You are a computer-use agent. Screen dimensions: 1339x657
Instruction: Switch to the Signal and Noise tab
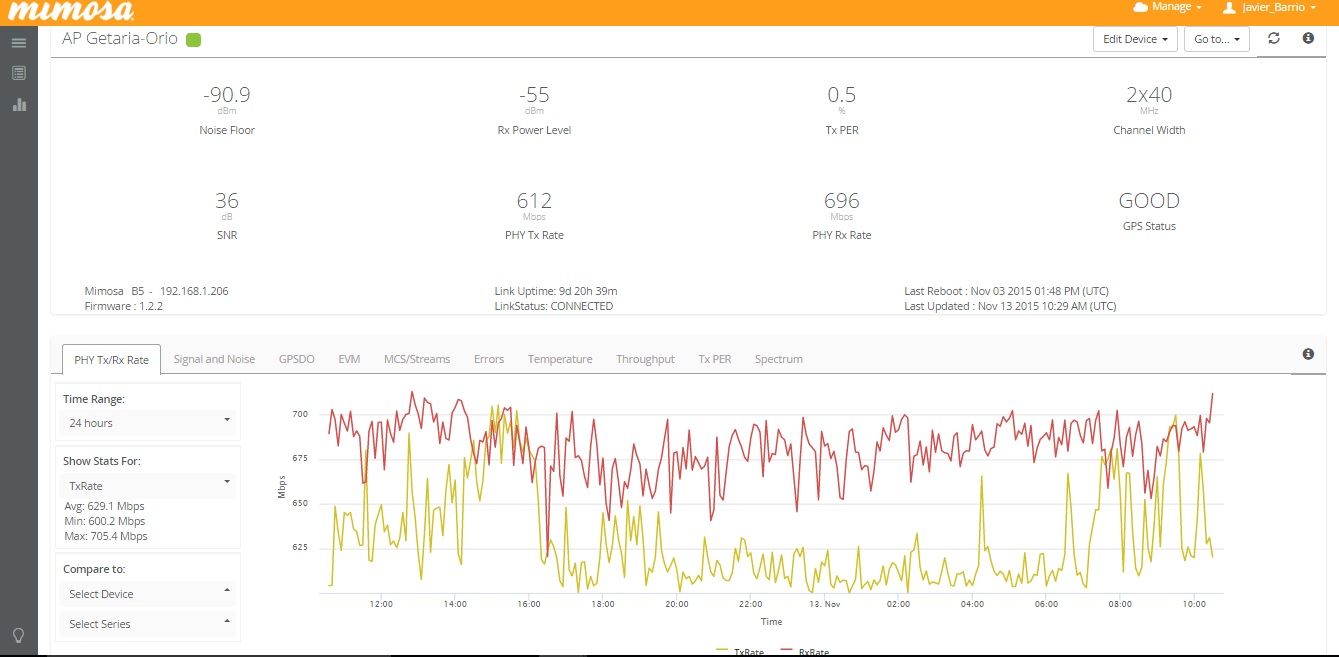tap(214, 359)
